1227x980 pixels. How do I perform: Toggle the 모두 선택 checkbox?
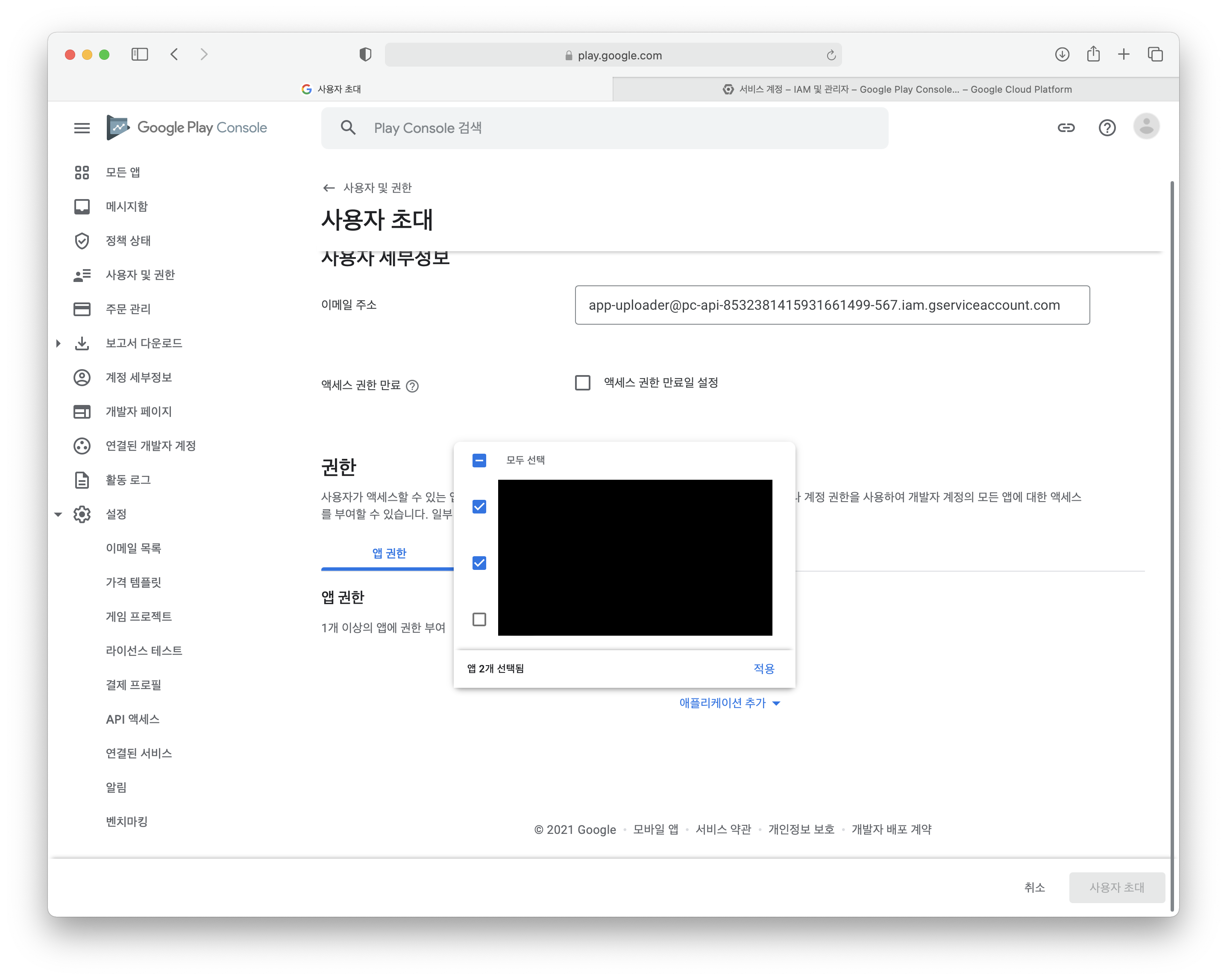pos(479,461)
